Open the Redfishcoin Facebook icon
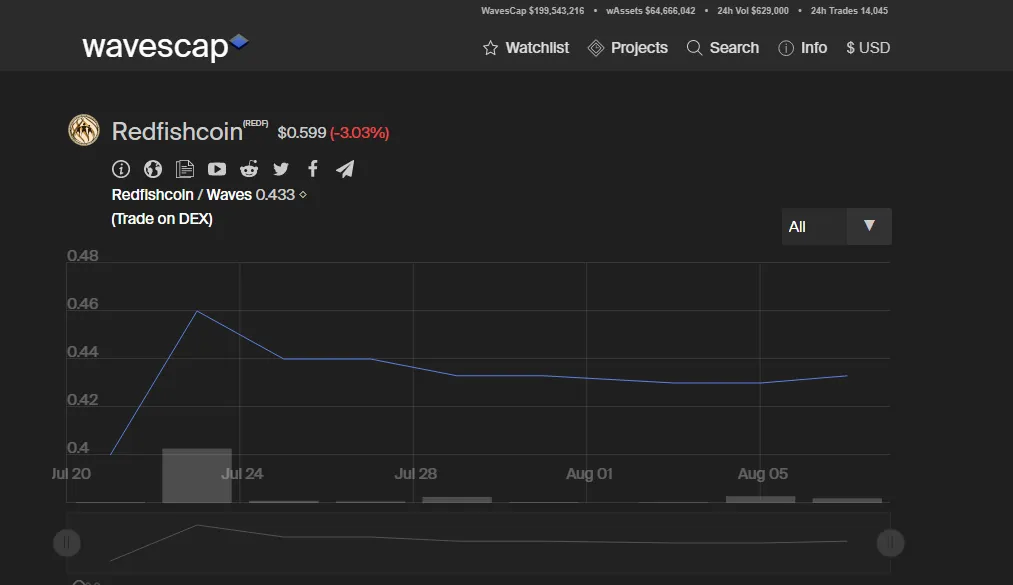Viewport: 1013px width, 585px height. tap(313, 169)
